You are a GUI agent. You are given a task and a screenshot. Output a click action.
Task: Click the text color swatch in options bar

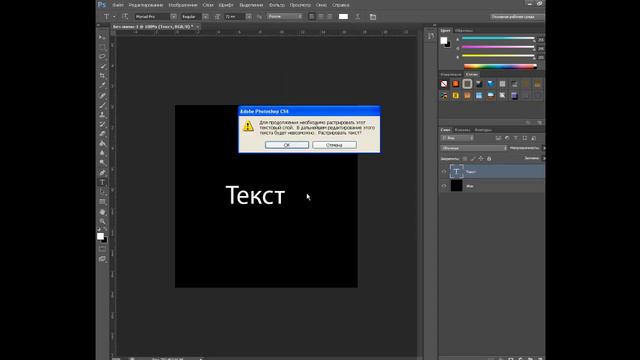pyautogui.click(x=343, y=17)
